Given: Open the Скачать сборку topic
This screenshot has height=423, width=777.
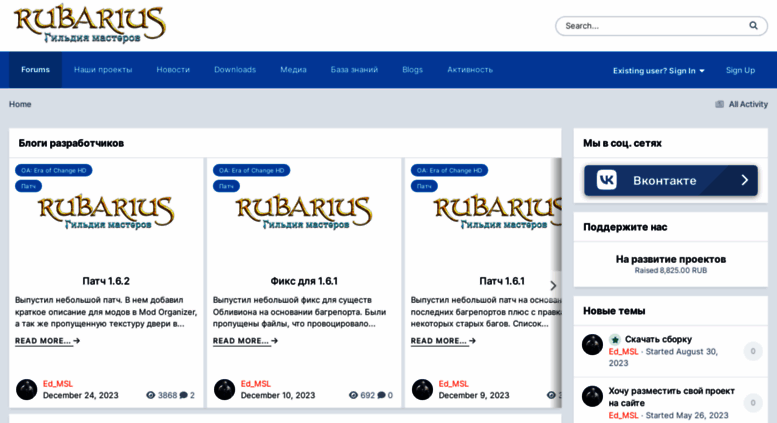Looking at the screenshot, I should coord(658,339).
